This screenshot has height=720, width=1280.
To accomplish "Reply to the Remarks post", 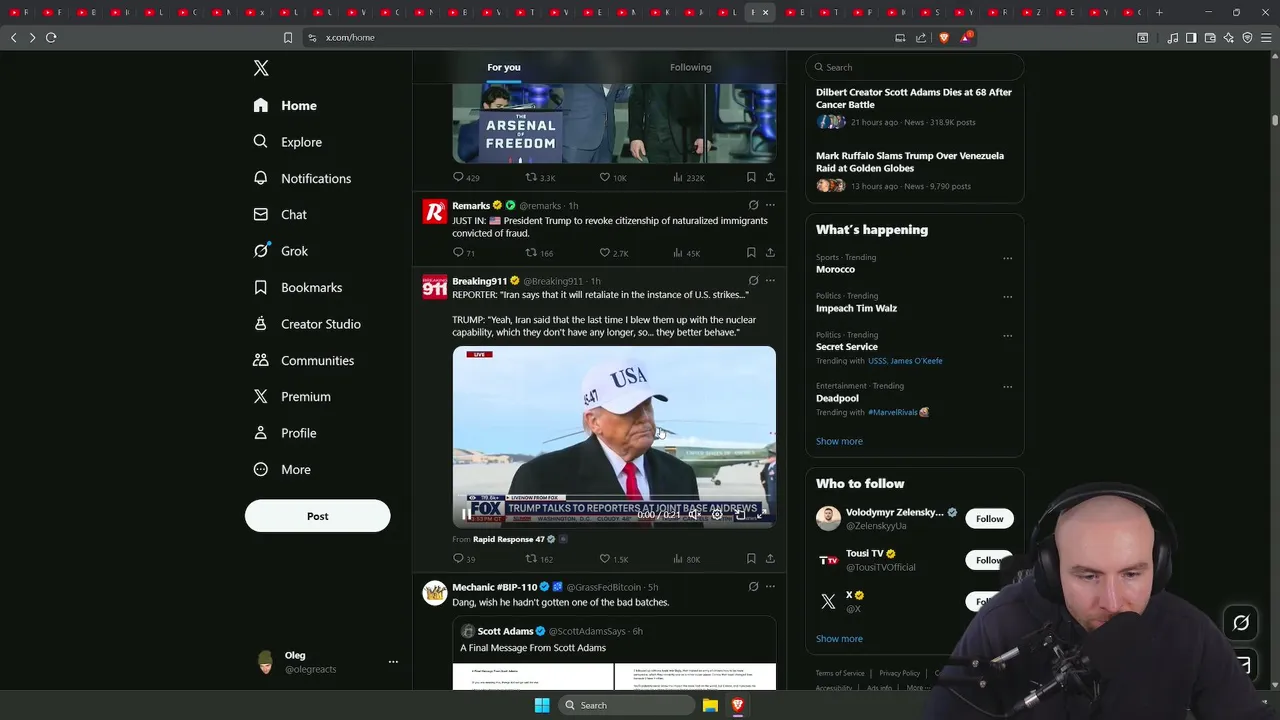I will tap(465, 253).
